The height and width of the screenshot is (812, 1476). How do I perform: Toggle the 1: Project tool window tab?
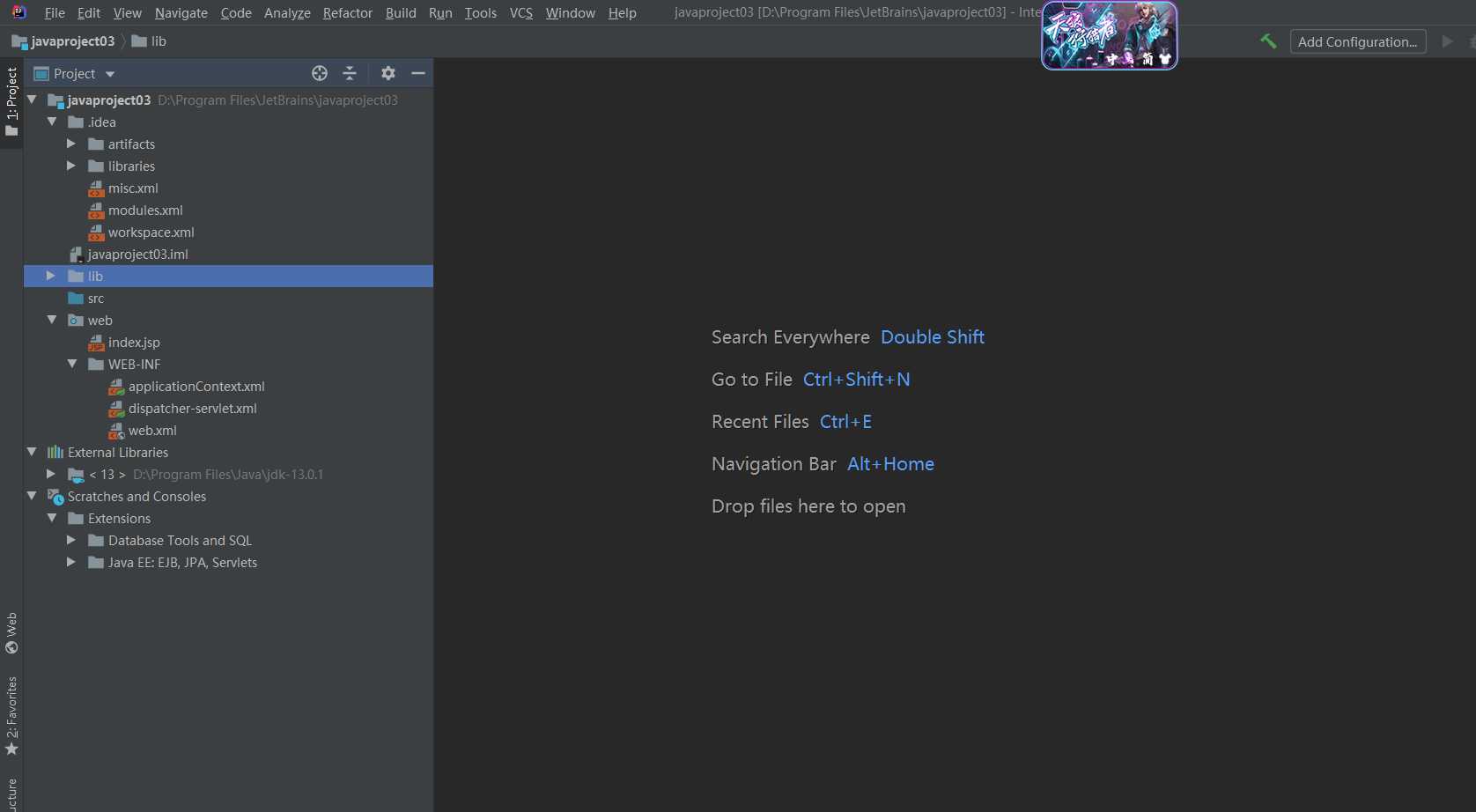click(11, 101)
